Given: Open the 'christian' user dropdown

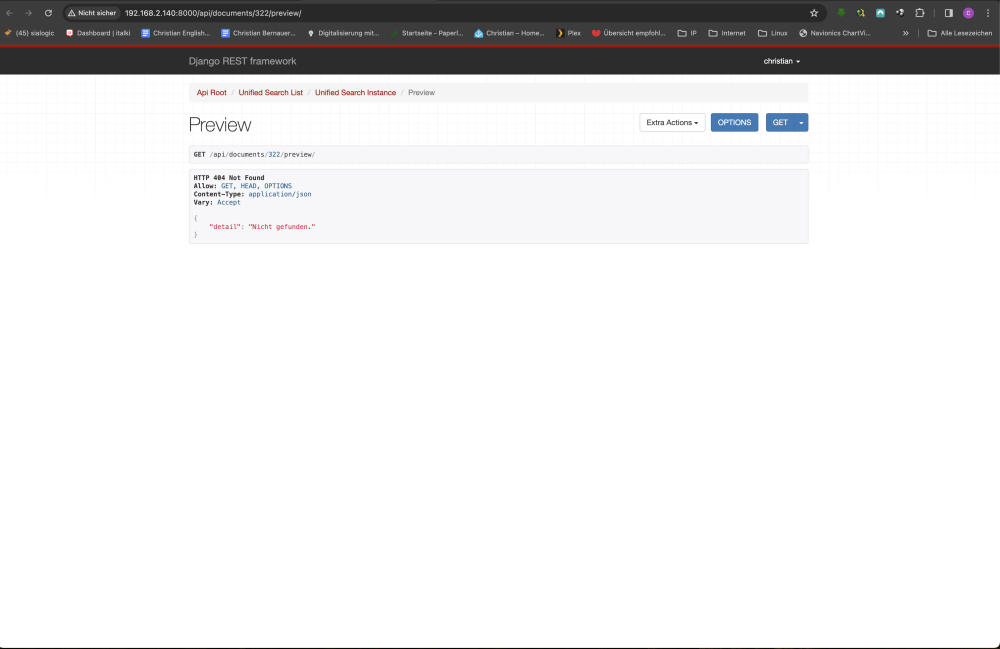Looking at the screenshot, I should coord(782,61).
